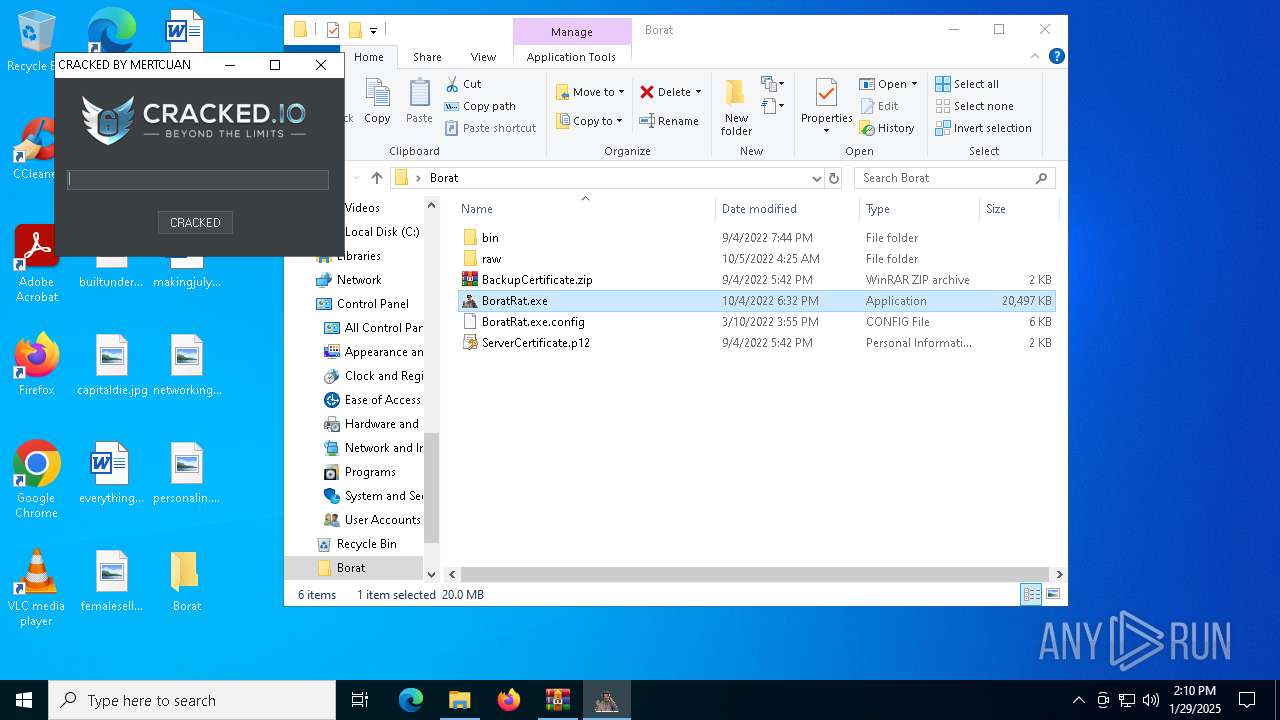Screen dimensions: 1280x720
Task: Open Firefox from the taskbar
Action: pos(508,700)
